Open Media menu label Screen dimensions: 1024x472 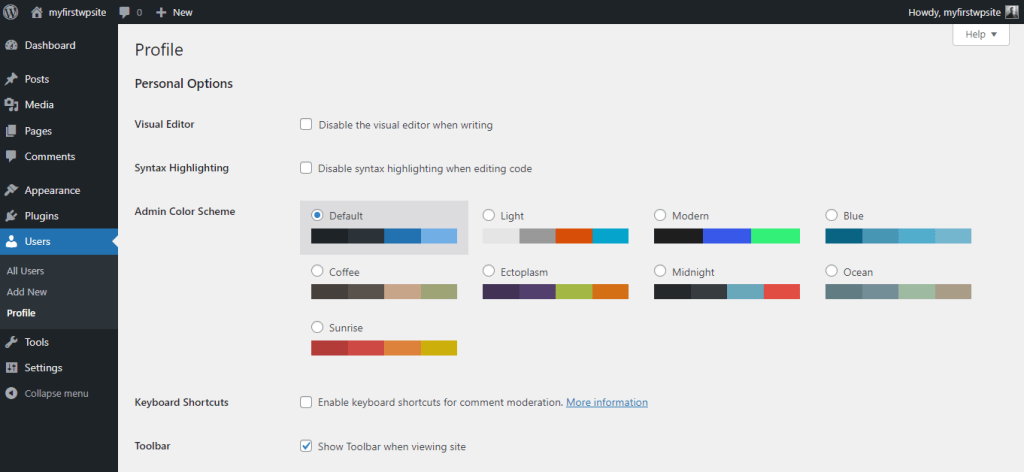click(x=39, y=105)
